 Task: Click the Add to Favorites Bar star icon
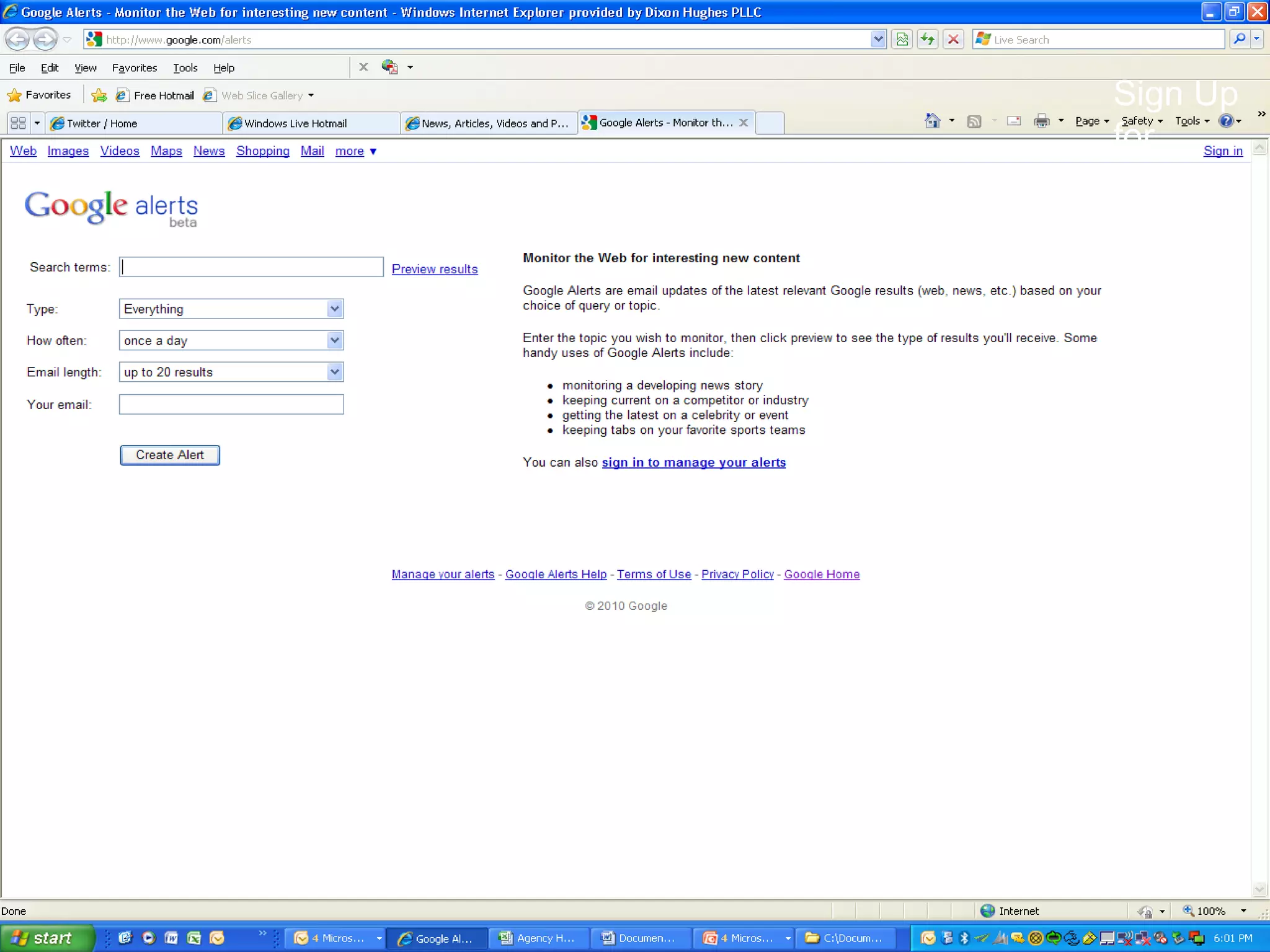click(99, 95)
